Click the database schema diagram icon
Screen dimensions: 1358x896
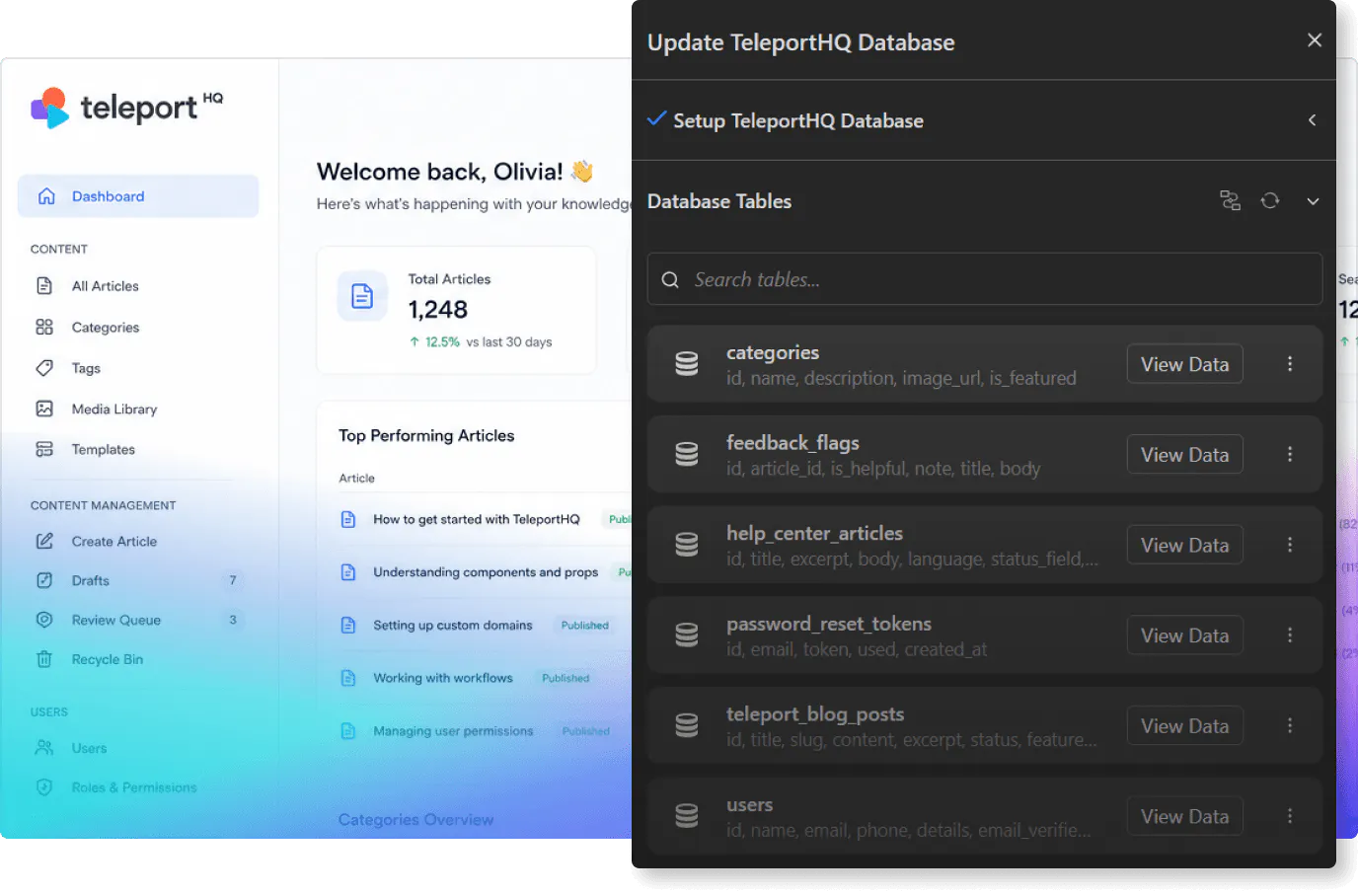pos(1230,201)
